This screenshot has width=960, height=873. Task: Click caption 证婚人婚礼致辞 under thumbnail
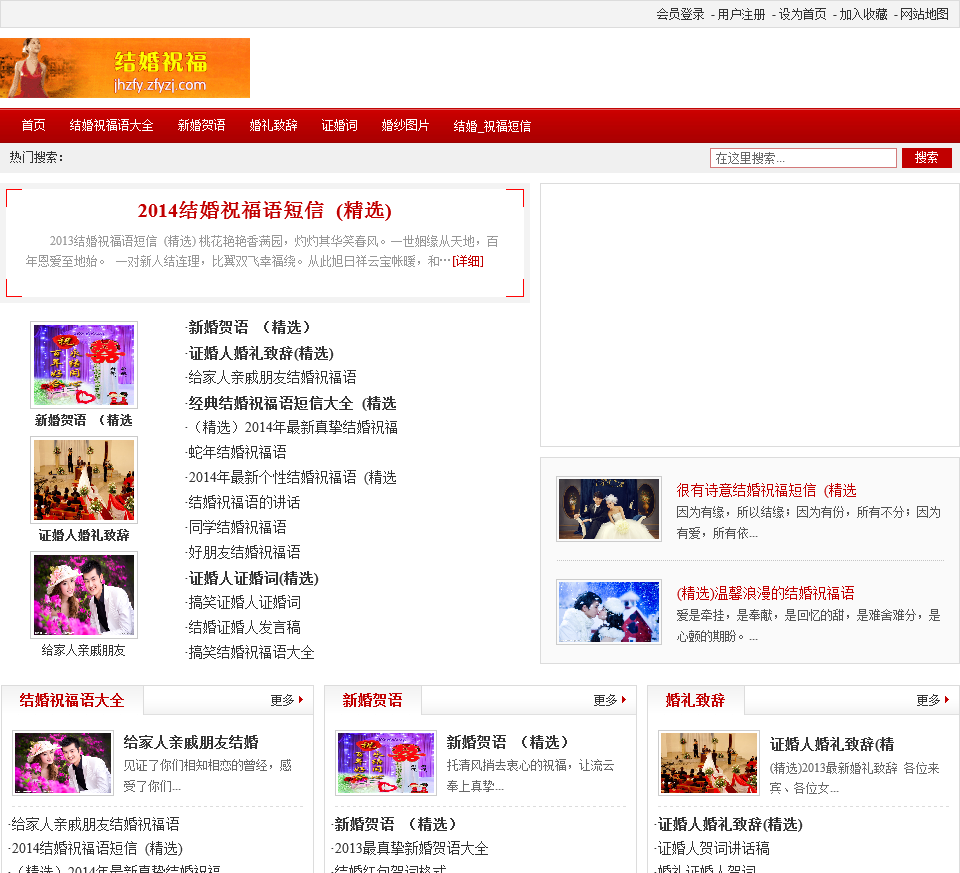point(84,536)
